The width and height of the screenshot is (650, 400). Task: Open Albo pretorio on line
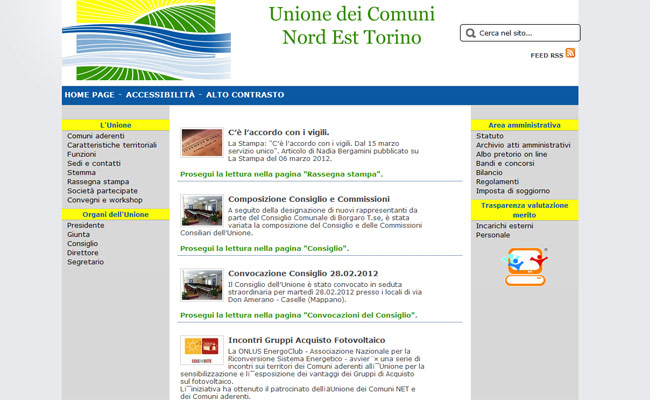[x=512, y=154]
